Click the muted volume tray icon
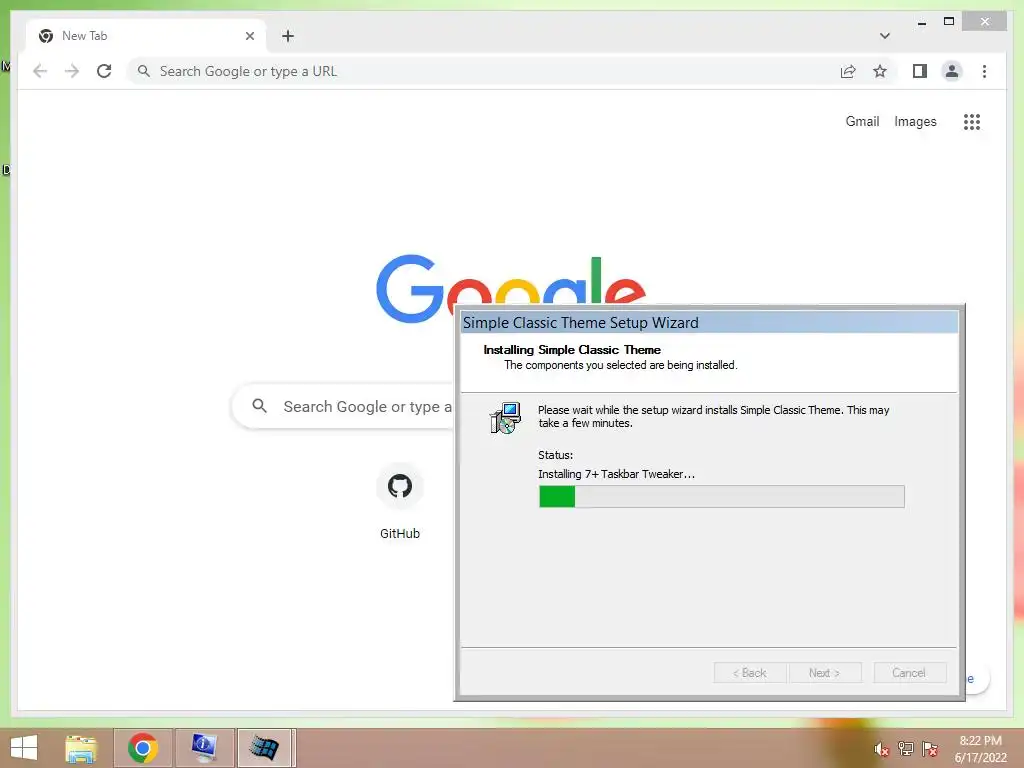 882,749
